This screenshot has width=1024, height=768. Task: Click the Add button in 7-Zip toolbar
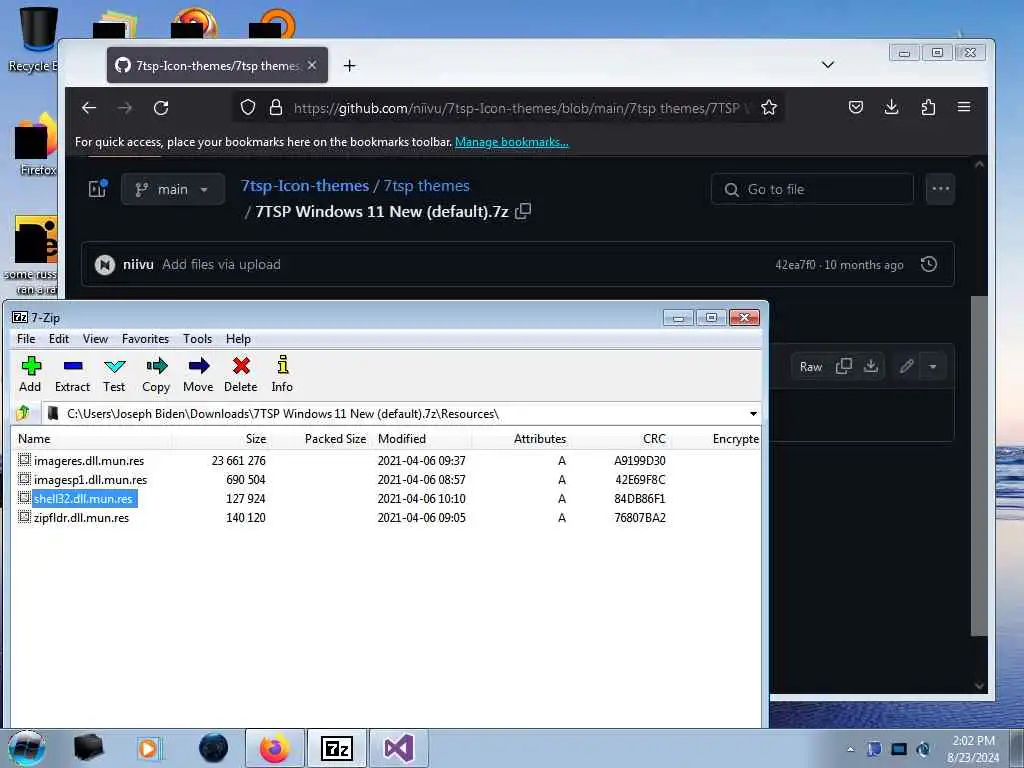[x=30, y=374]
